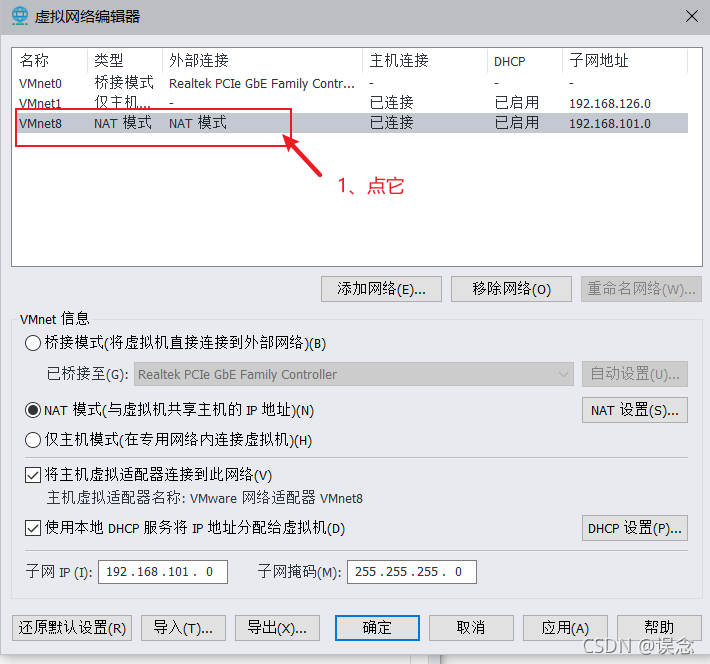
Task: Click the 导入(T)... button
Action: [x=183, y=628]
